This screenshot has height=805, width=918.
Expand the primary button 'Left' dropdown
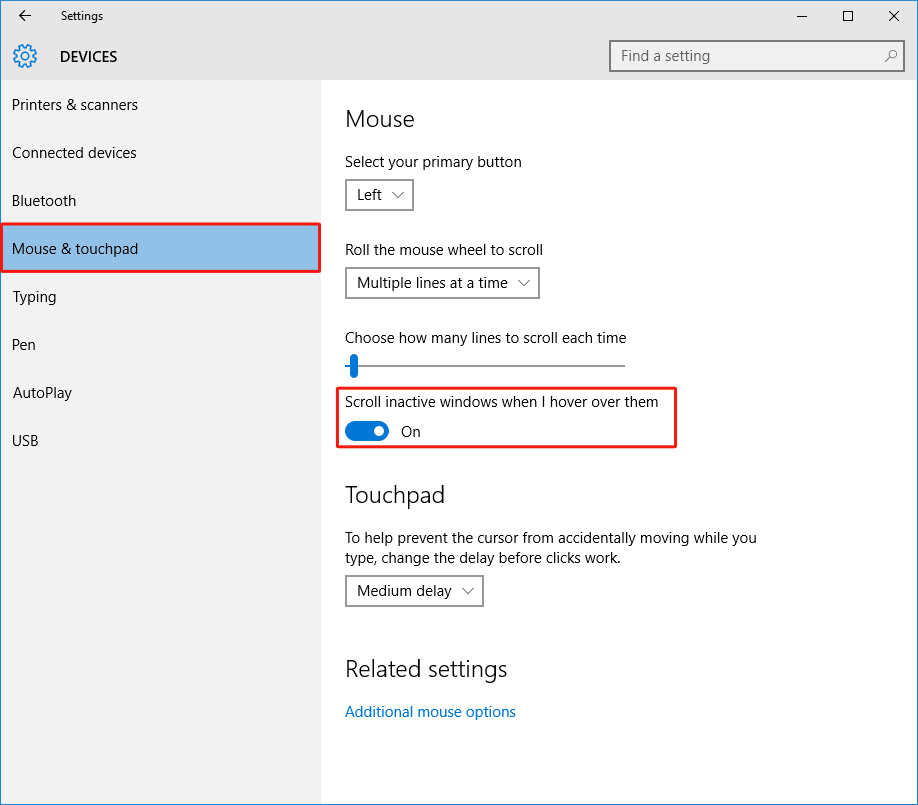[x=379, y=195]
